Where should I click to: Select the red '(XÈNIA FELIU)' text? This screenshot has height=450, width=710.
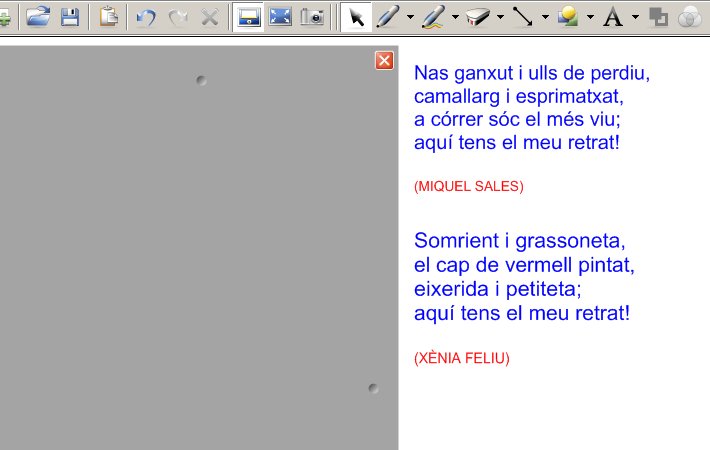click(x=462, y=358)
